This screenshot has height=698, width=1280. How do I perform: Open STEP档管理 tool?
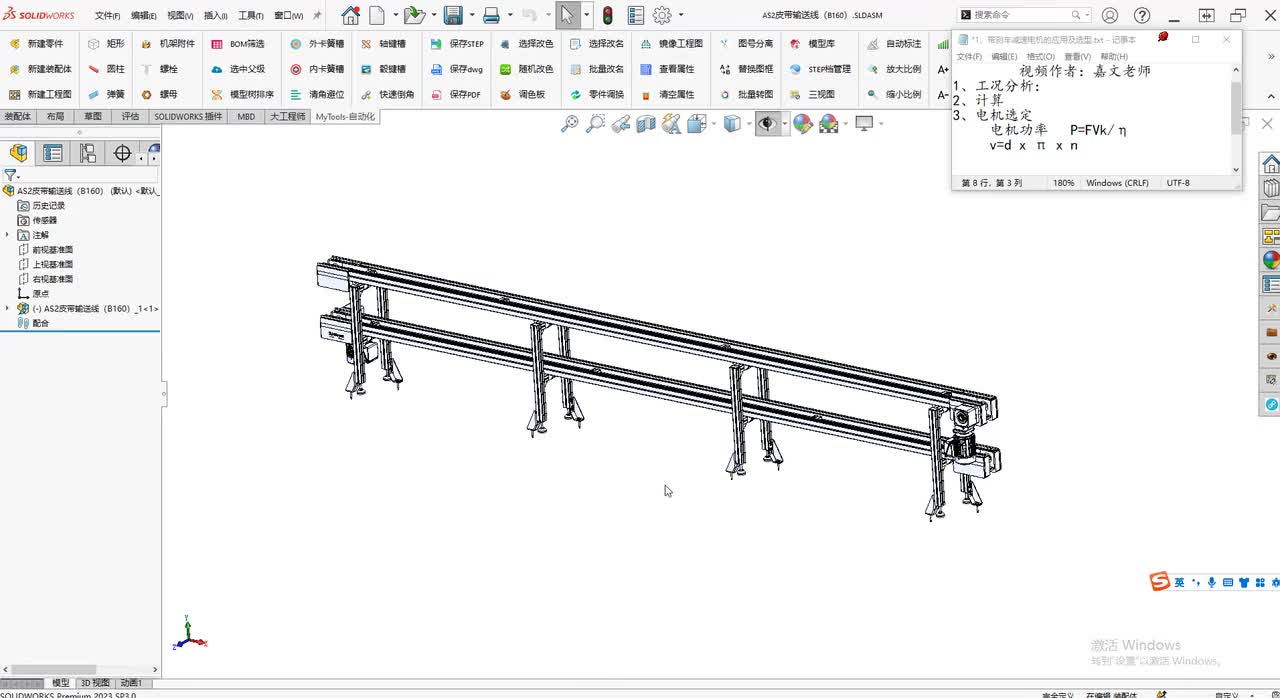coord(820,69)
